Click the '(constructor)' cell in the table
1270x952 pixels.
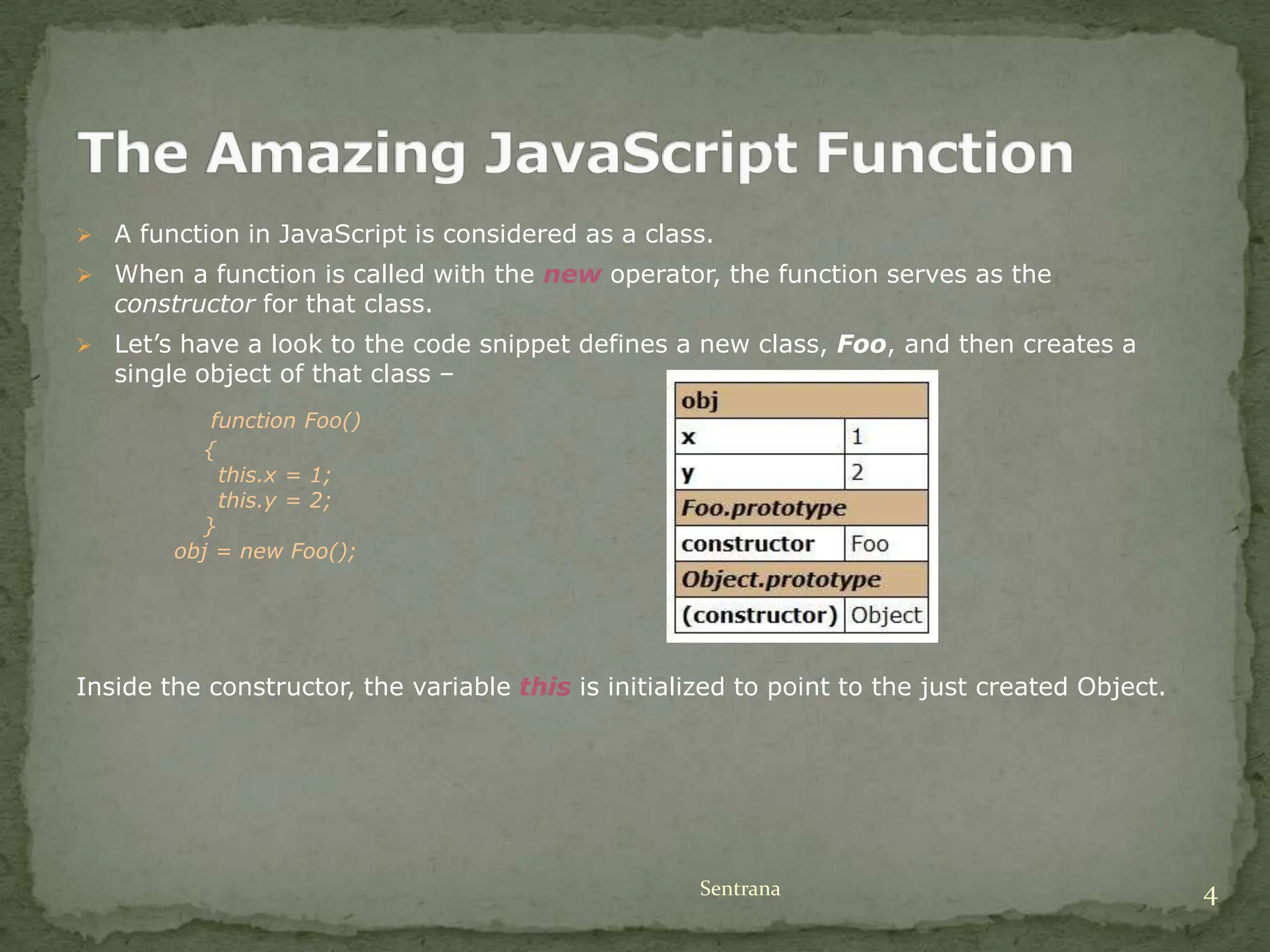click(x=760, y=615)
